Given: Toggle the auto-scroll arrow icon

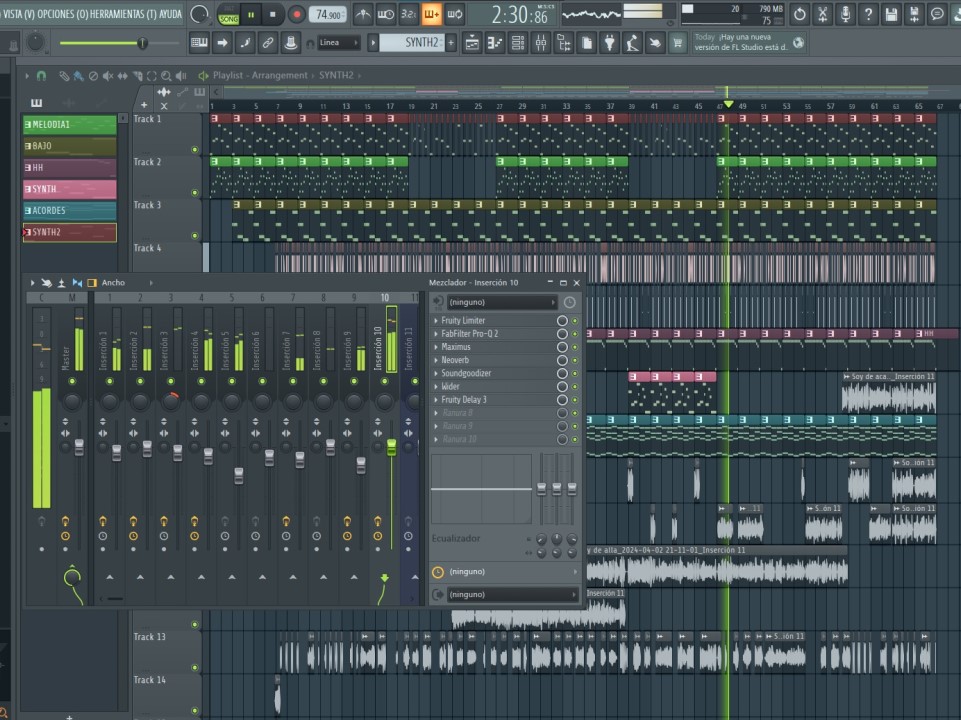Looking at the screenshot, I should point(222,43).
